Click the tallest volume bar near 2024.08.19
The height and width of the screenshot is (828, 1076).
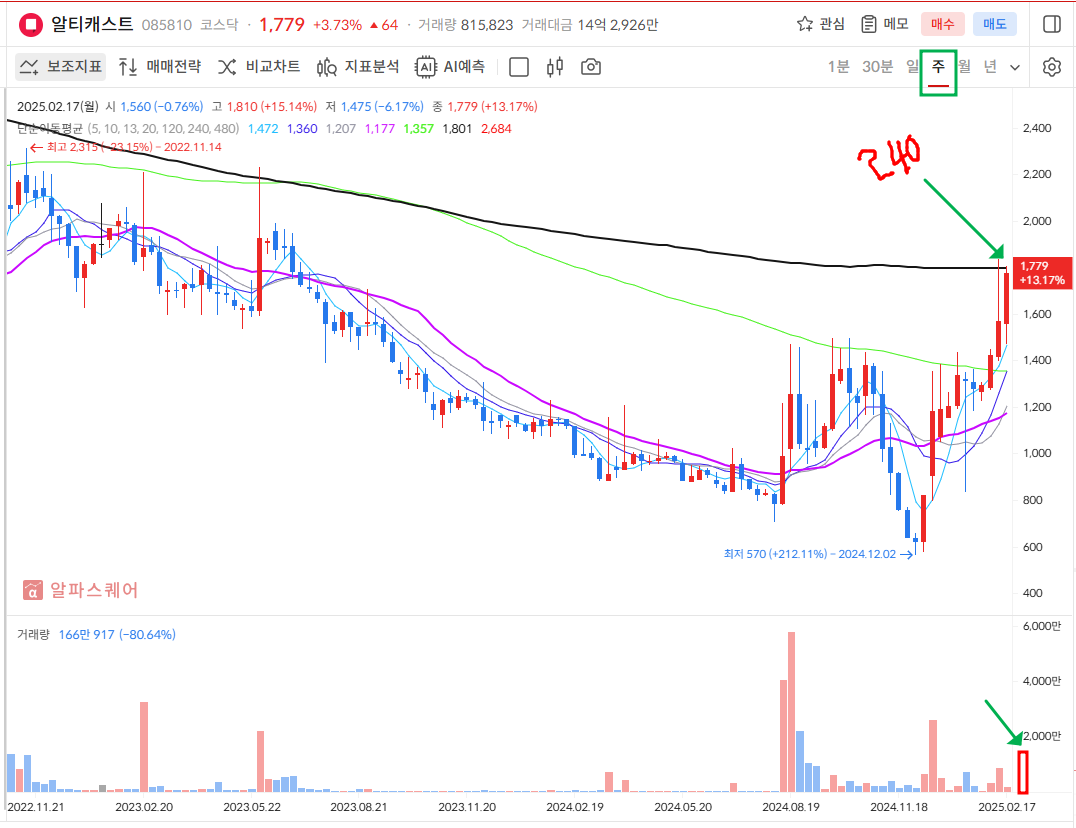[x=791, y=712]
